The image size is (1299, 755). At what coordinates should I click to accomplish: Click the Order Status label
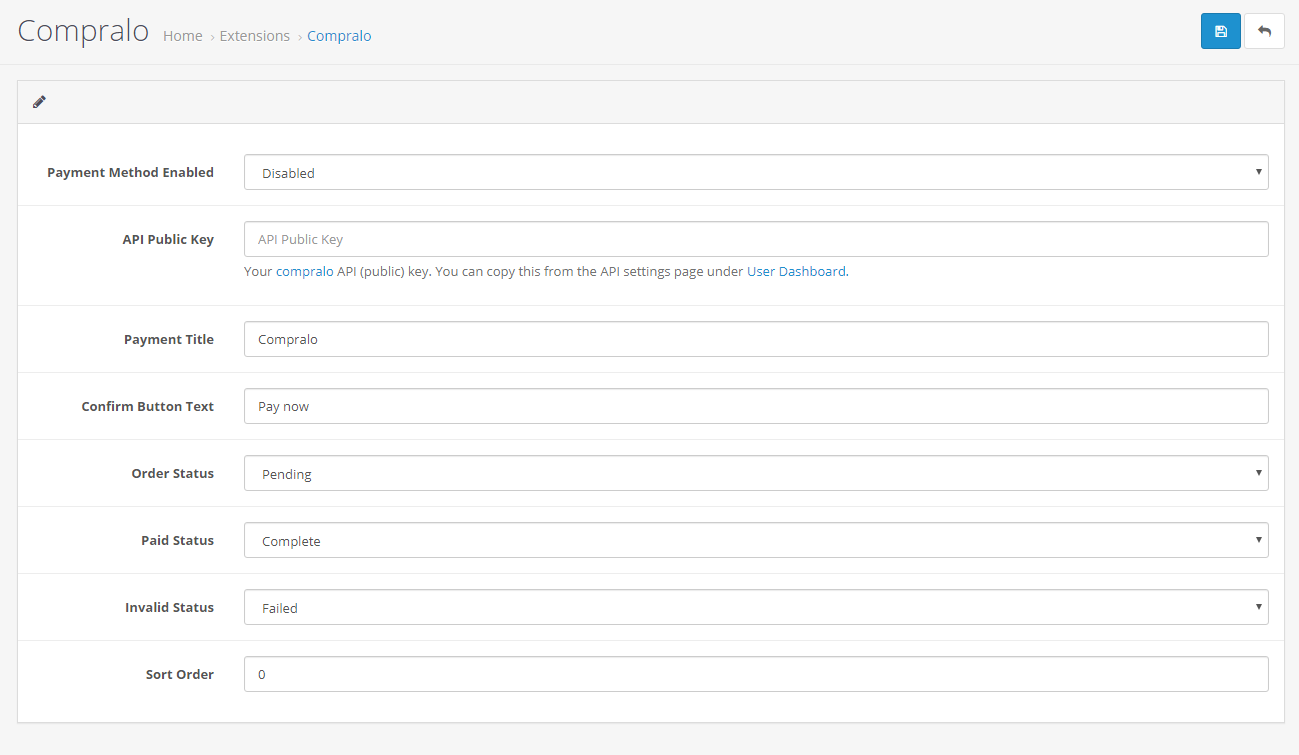173,473
